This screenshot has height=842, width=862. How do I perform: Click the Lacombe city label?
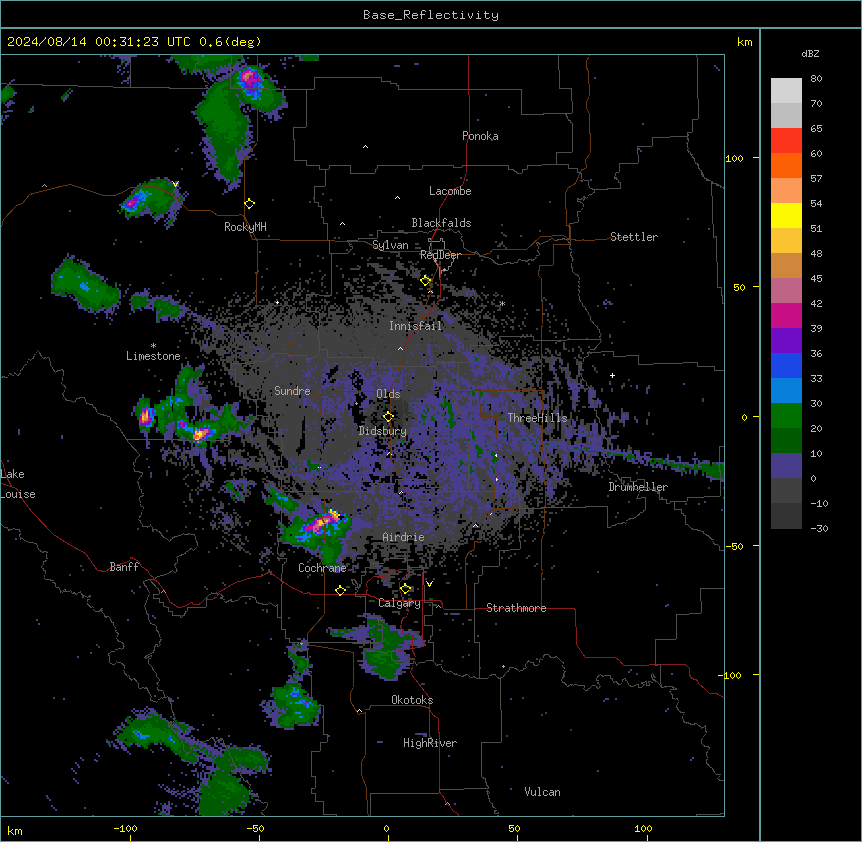pyautogui.click(x=450, y=191)
